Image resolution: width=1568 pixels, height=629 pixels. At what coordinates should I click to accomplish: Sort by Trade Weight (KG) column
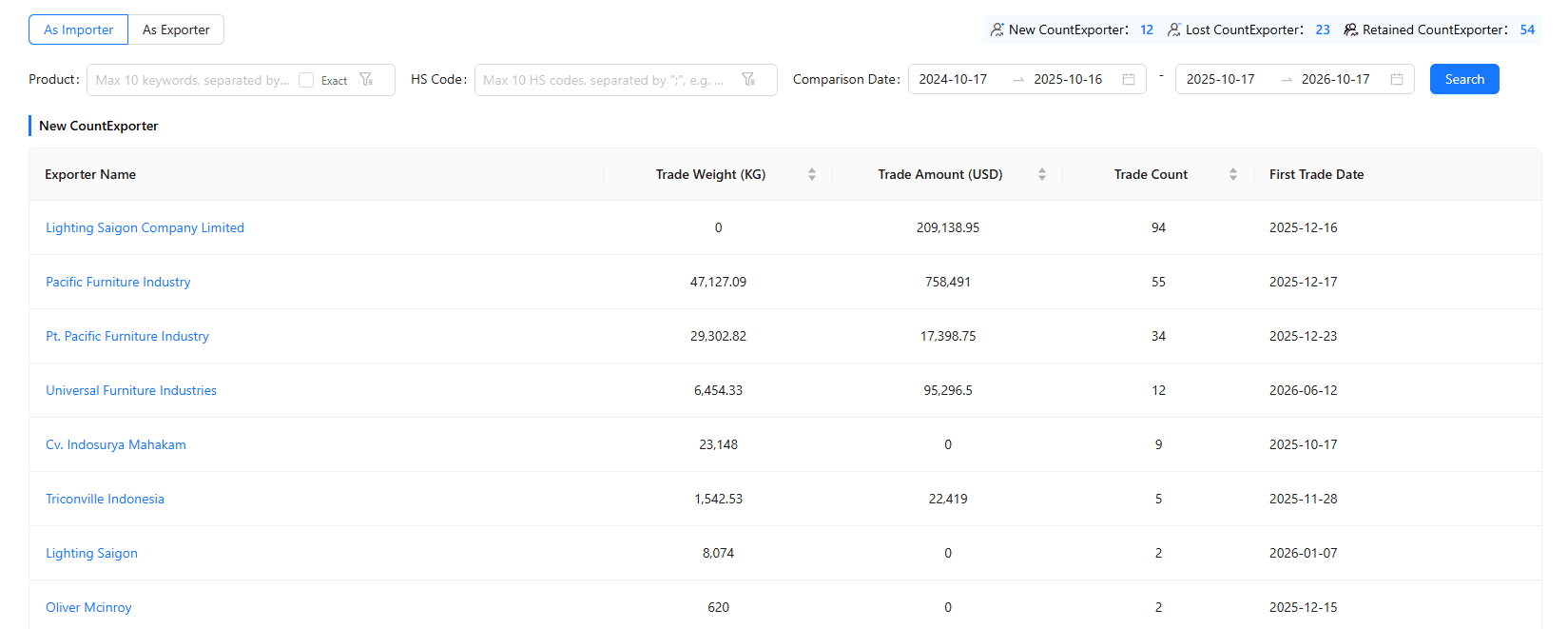(x=812, y=174)
